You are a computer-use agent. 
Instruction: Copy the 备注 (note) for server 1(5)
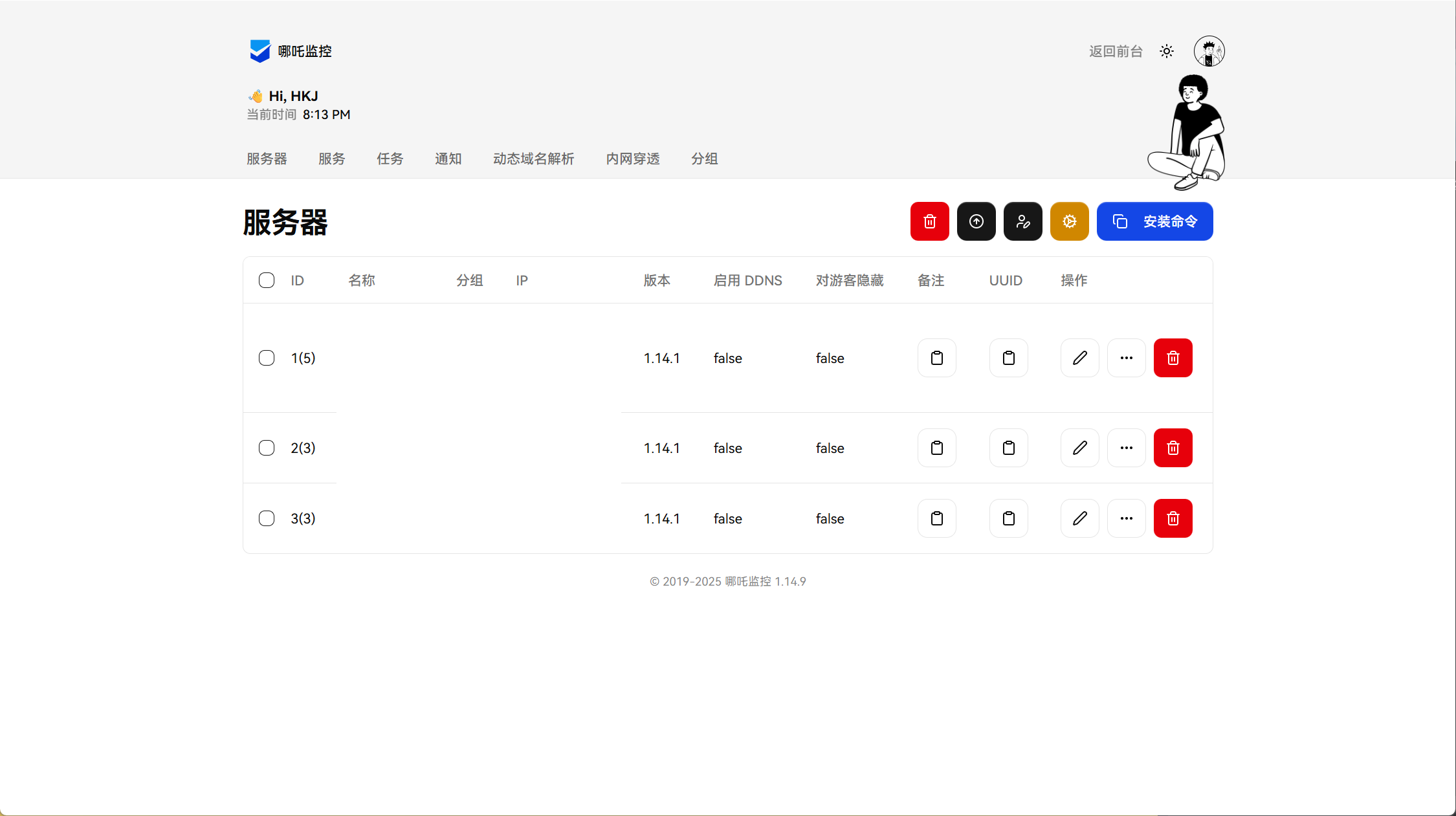point(936,358)
